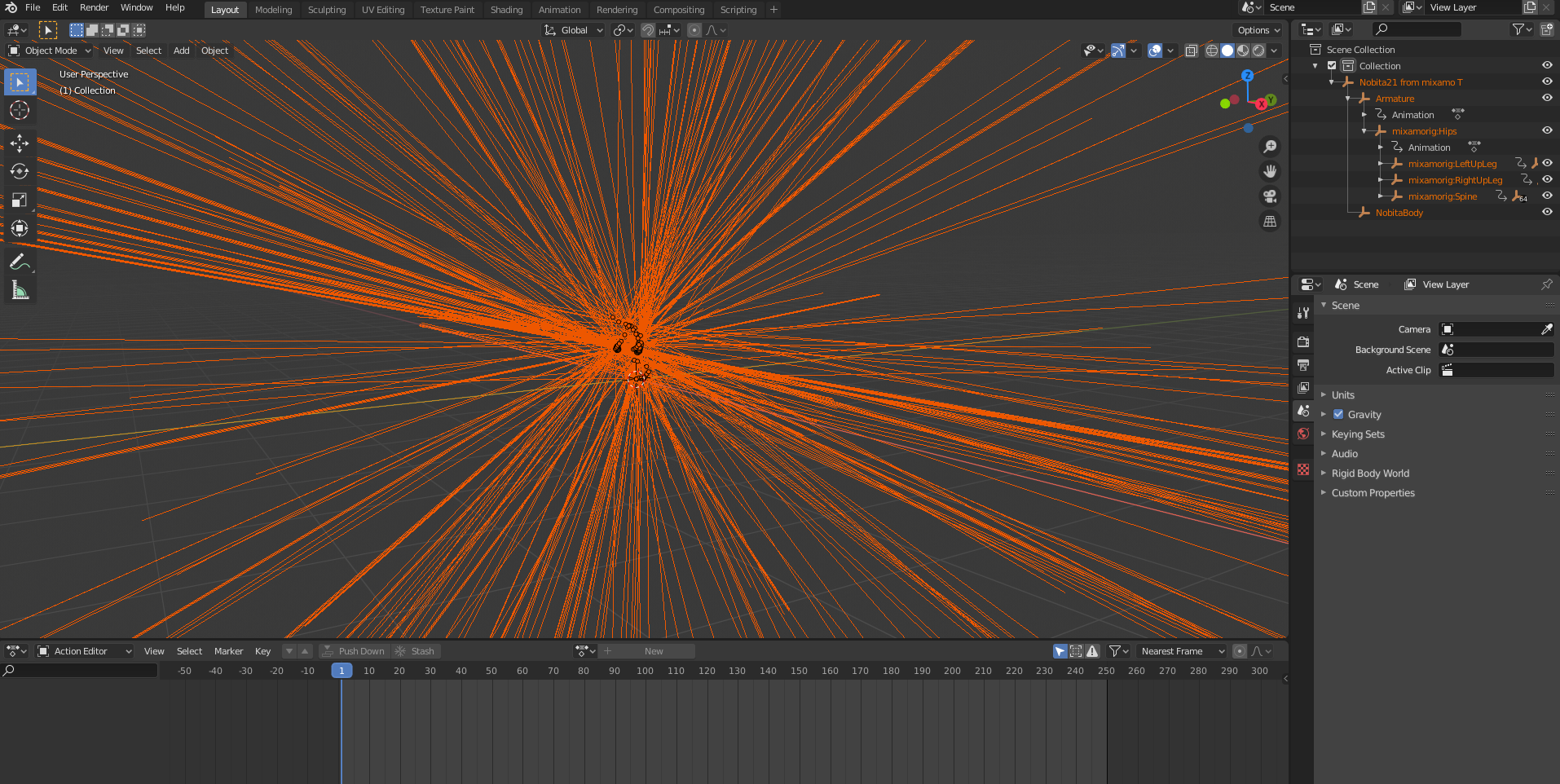Click frame 100 on the timeline
The width and height of the screenshot is (1560, 784).
tap(645, 671)
